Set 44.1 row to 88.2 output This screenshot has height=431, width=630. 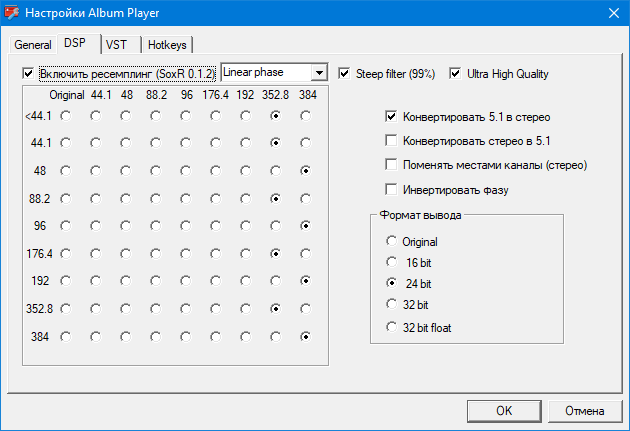pyautogui.click(x=155, y=143)
